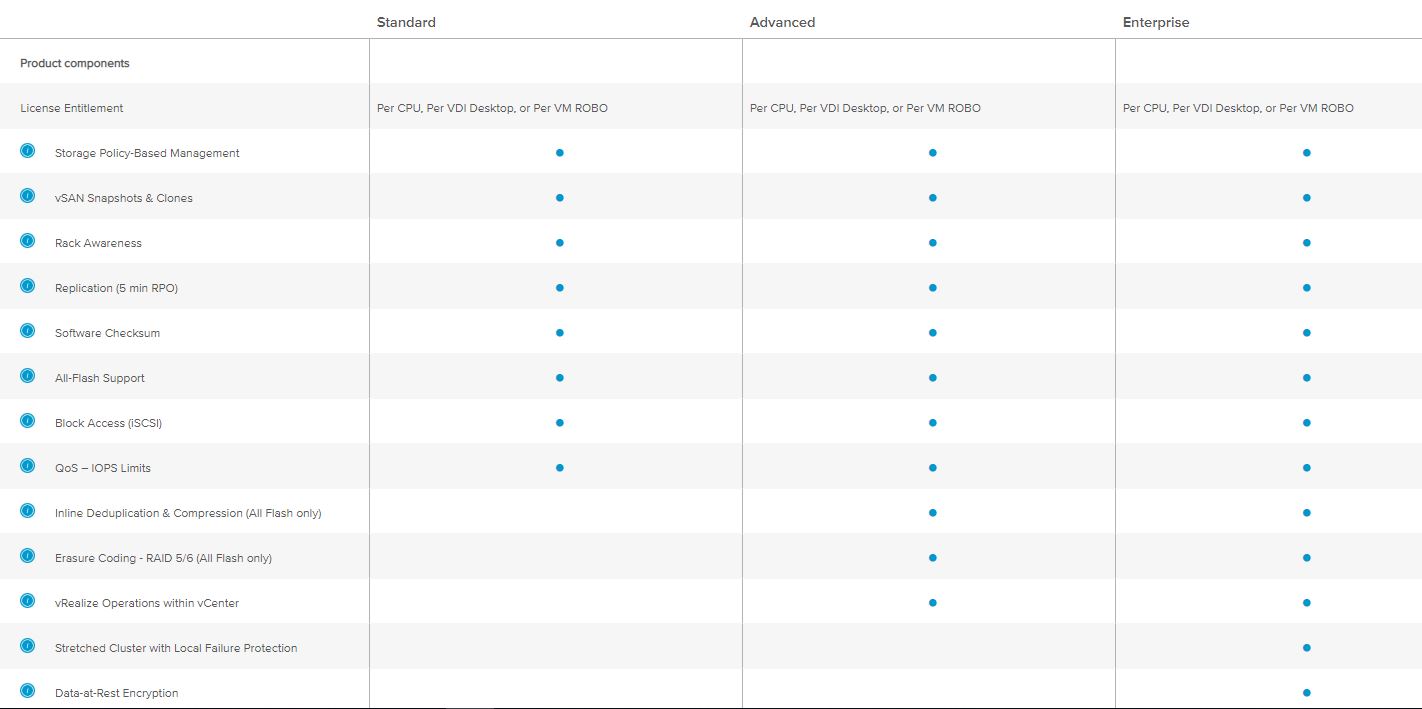Click info icon for Inline Deduplication & Compression
1422x709 pixels.
(x=27, y=510)
